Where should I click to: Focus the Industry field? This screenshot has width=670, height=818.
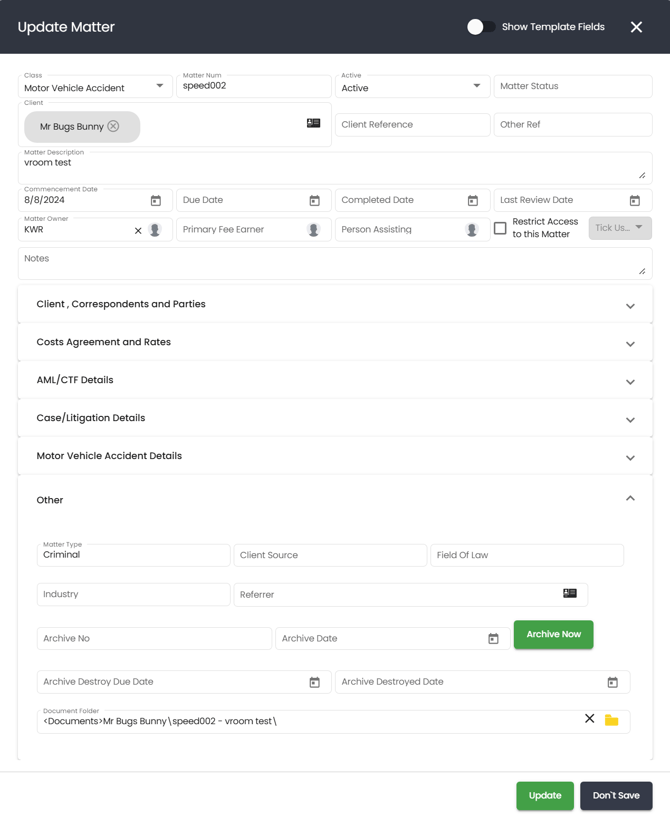tap(134, 594)
